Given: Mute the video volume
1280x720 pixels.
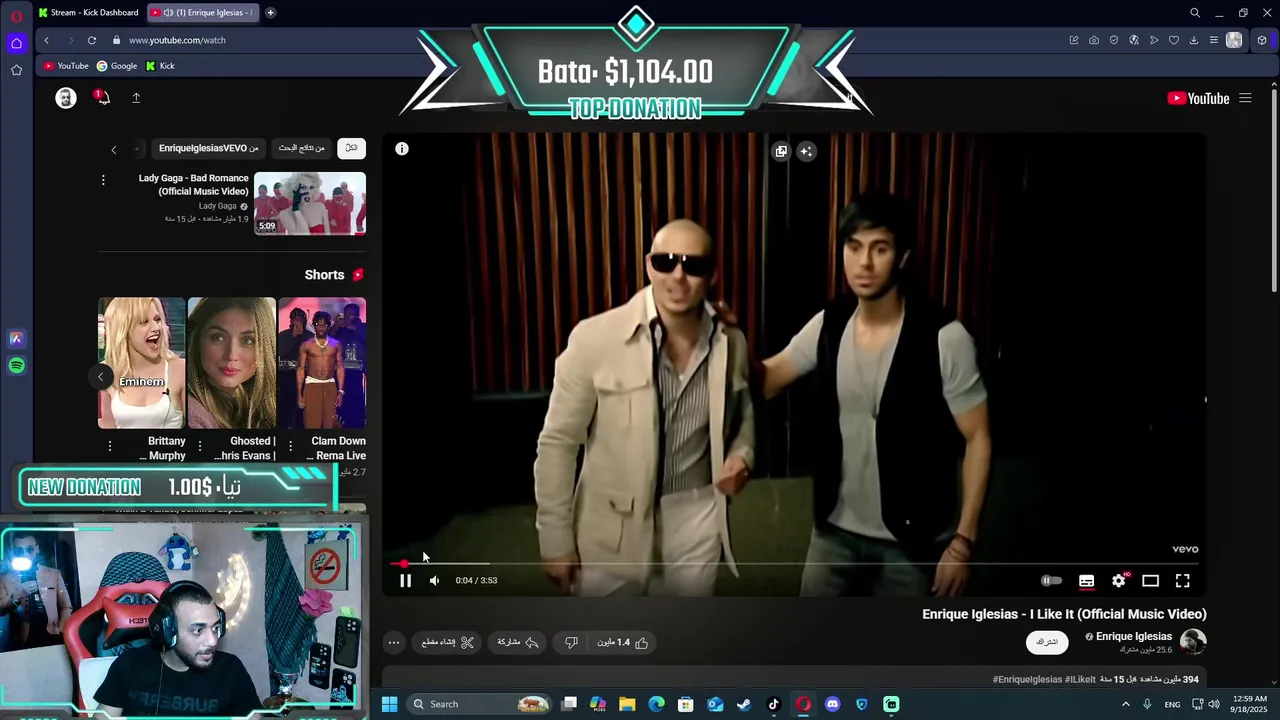Looking at the screenshot, I should click(434, 580).
